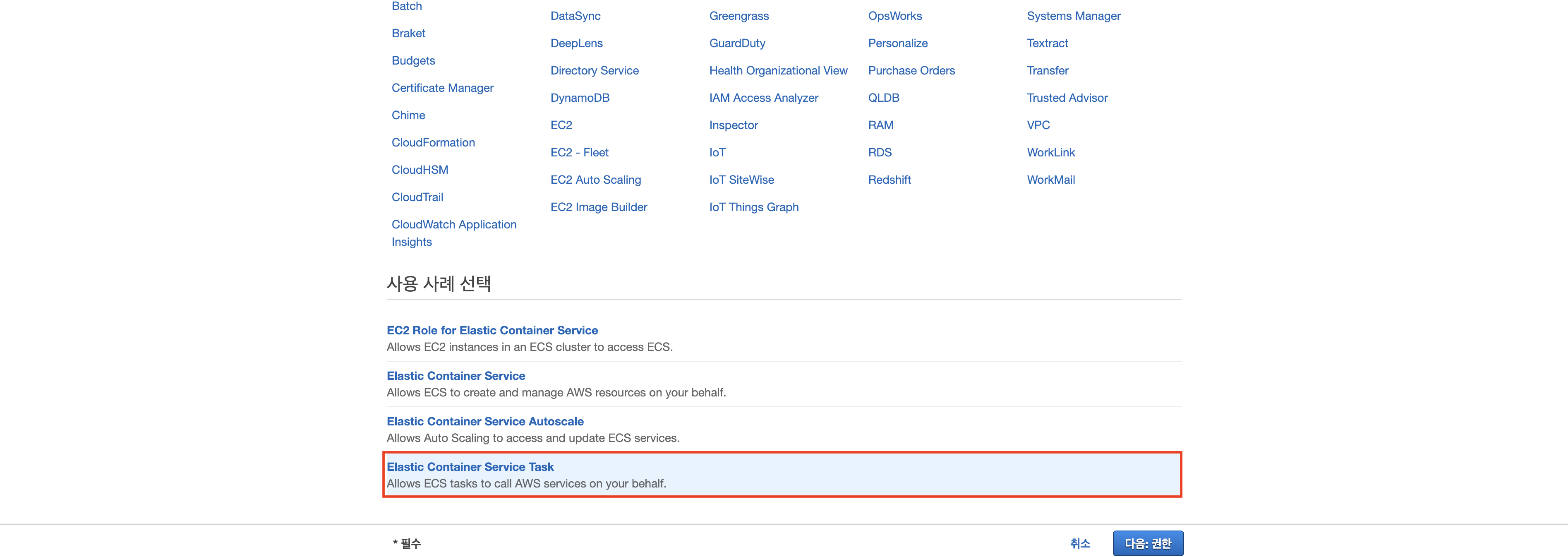The width and height of the screenshot is (1568, 557).
Task: Select Purchase Orders link
Action: coord(911,71)
